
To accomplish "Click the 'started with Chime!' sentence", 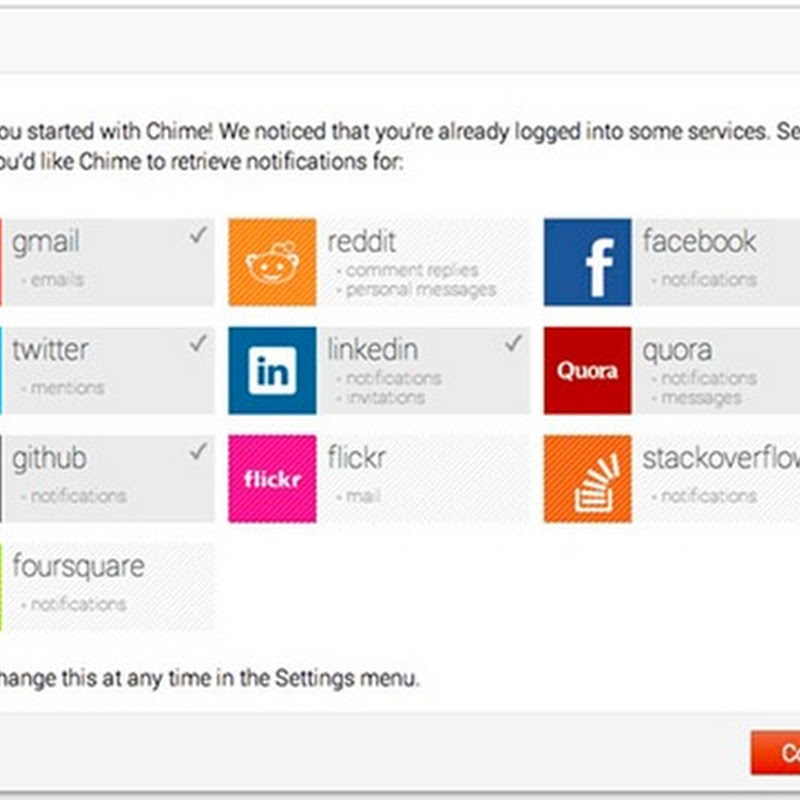I will click(400, 132).
